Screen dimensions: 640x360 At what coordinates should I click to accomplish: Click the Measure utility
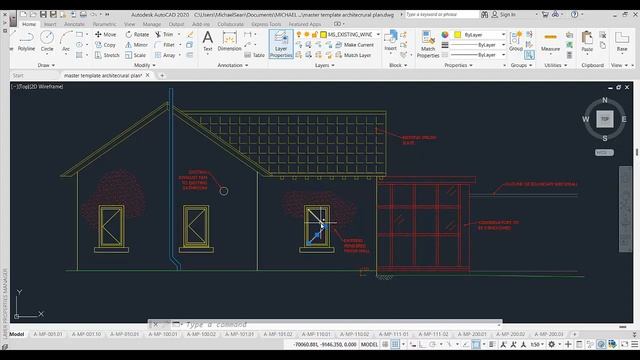coord(550,41)
